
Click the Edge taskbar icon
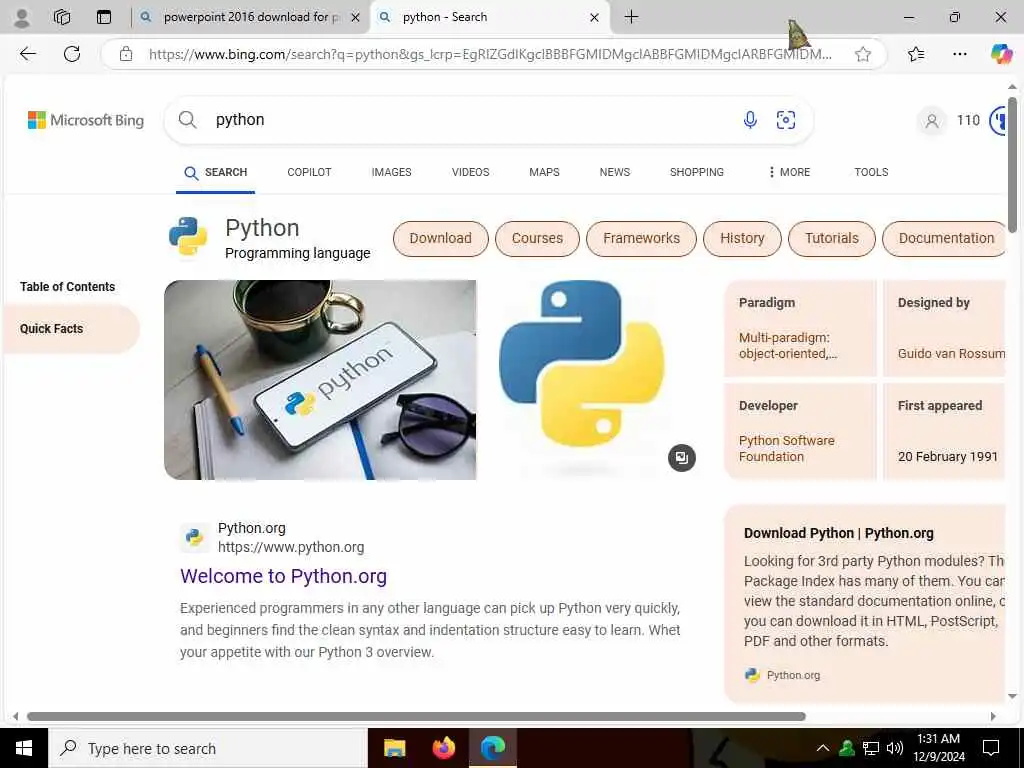coord(492,748)
